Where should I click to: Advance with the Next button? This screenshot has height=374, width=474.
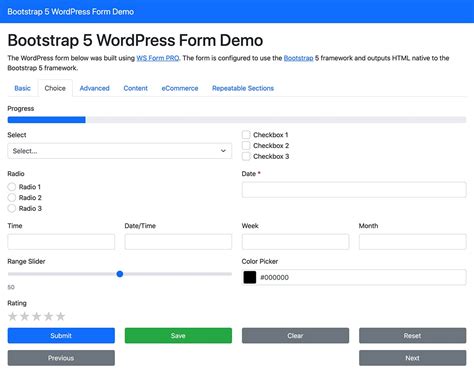coord(413,358)
